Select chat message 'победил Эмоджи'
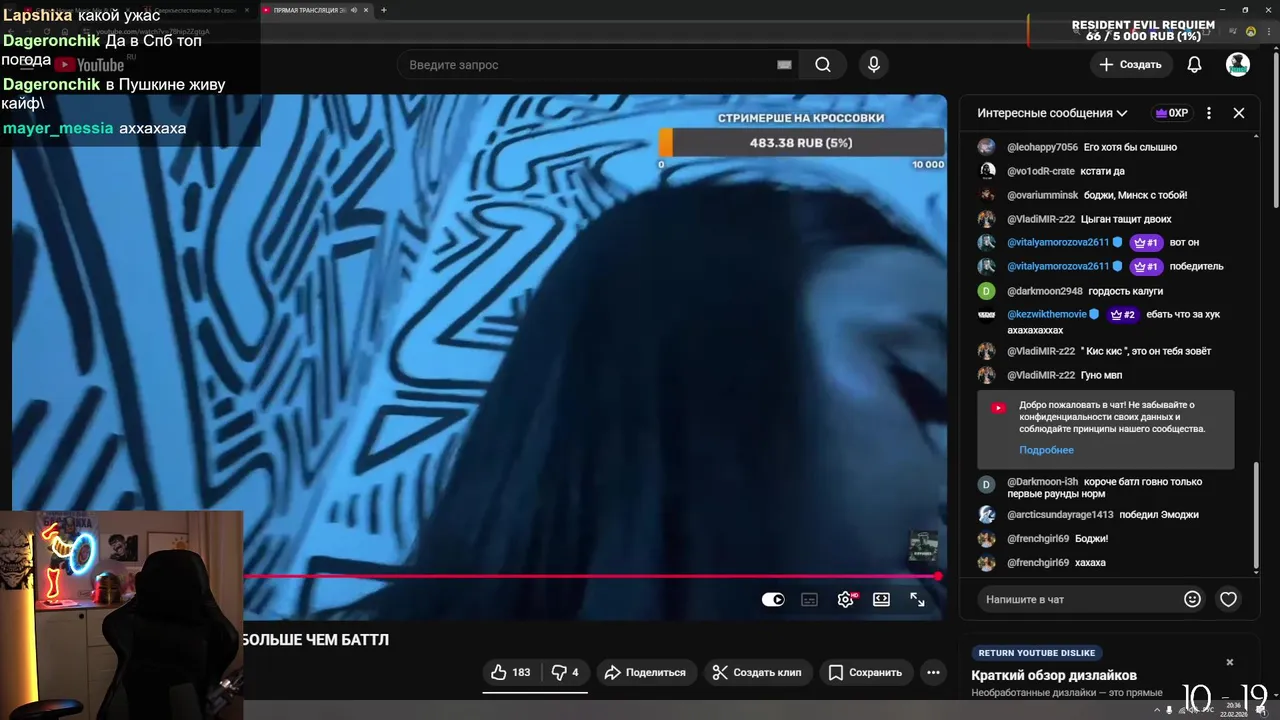Image resolution: width=1280 pixels, height=720 pixels. click(x=1158, y=515)
